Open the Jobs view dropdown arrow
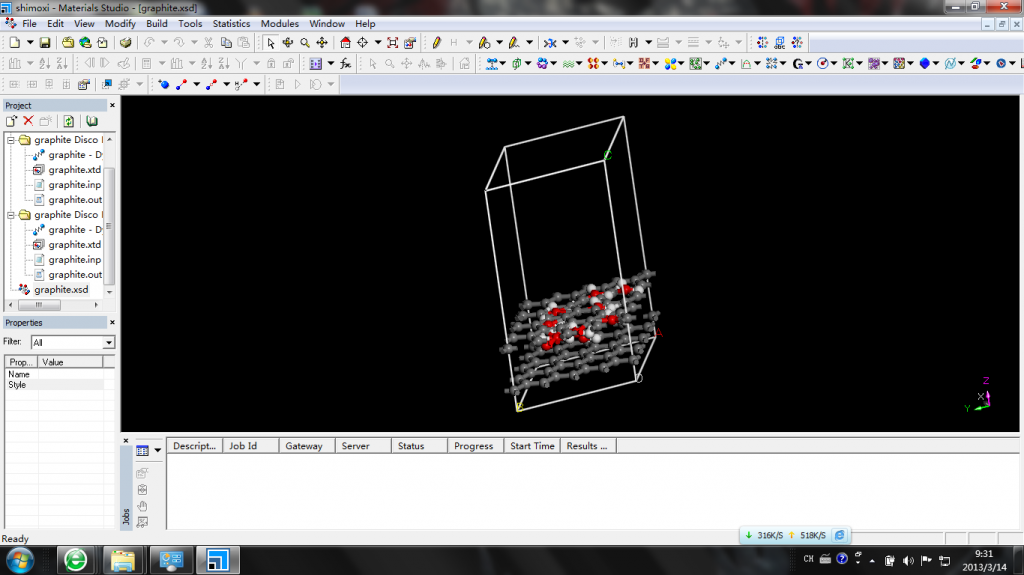Viewport: 1024px width, 575px height. coord(157,451)
